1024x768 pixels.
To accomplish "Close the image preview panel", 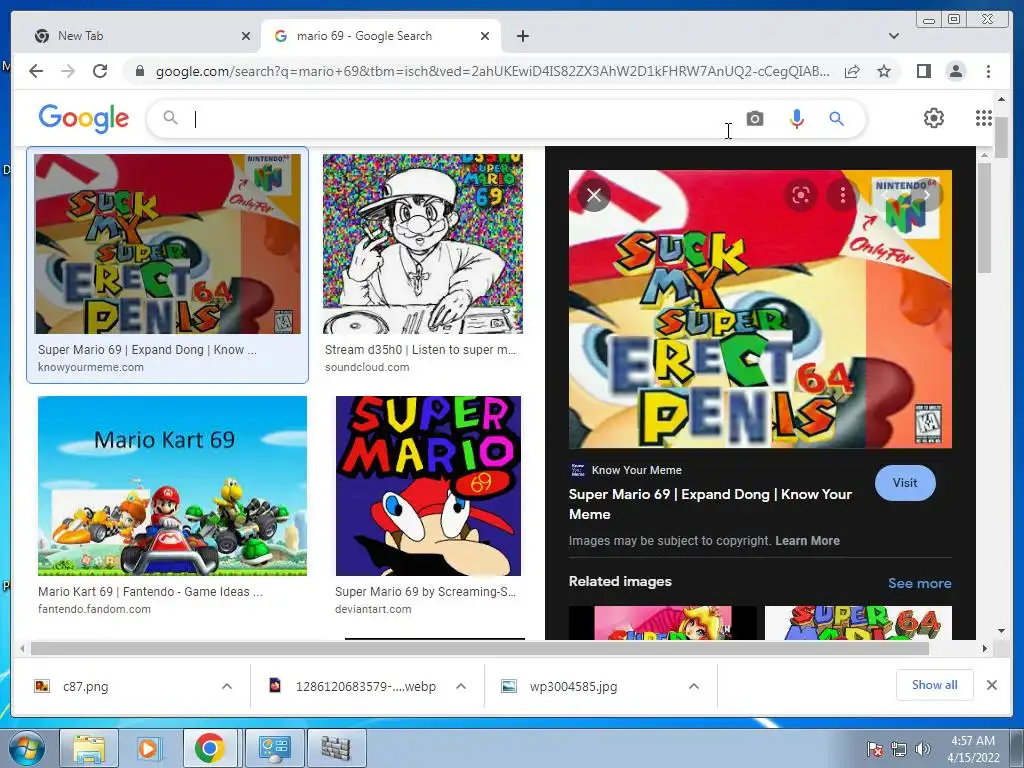I will 594,195.
